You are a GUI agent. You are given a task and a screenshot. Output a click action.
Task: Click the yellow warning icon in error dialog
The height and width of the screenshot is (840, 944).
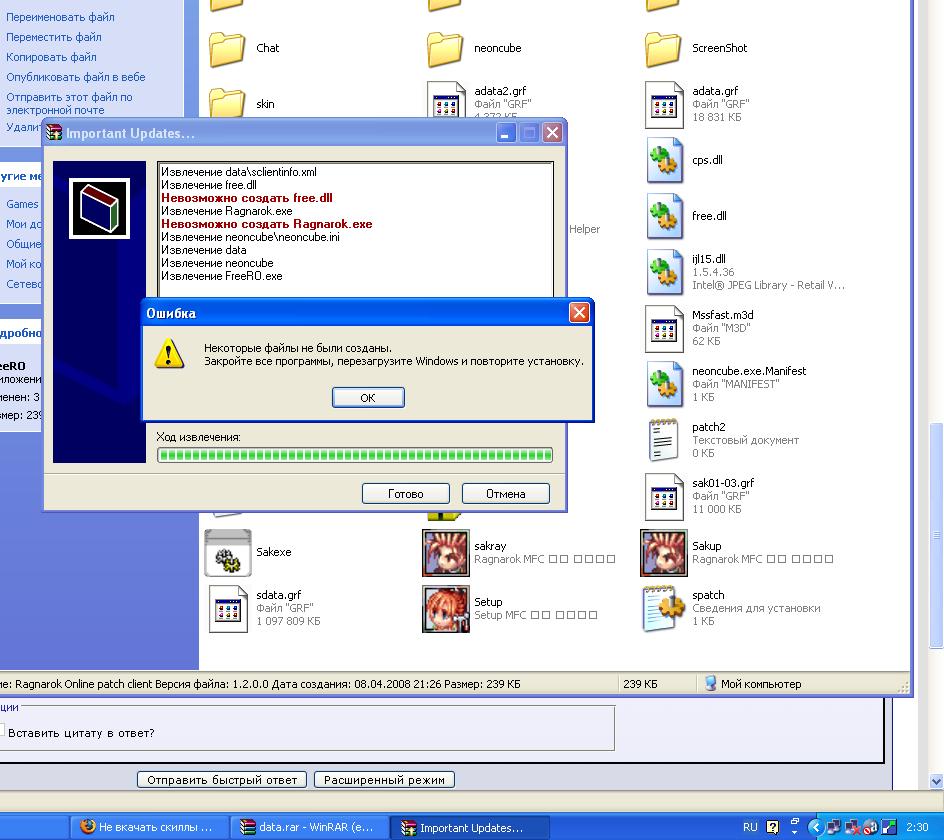pos(169,353)
